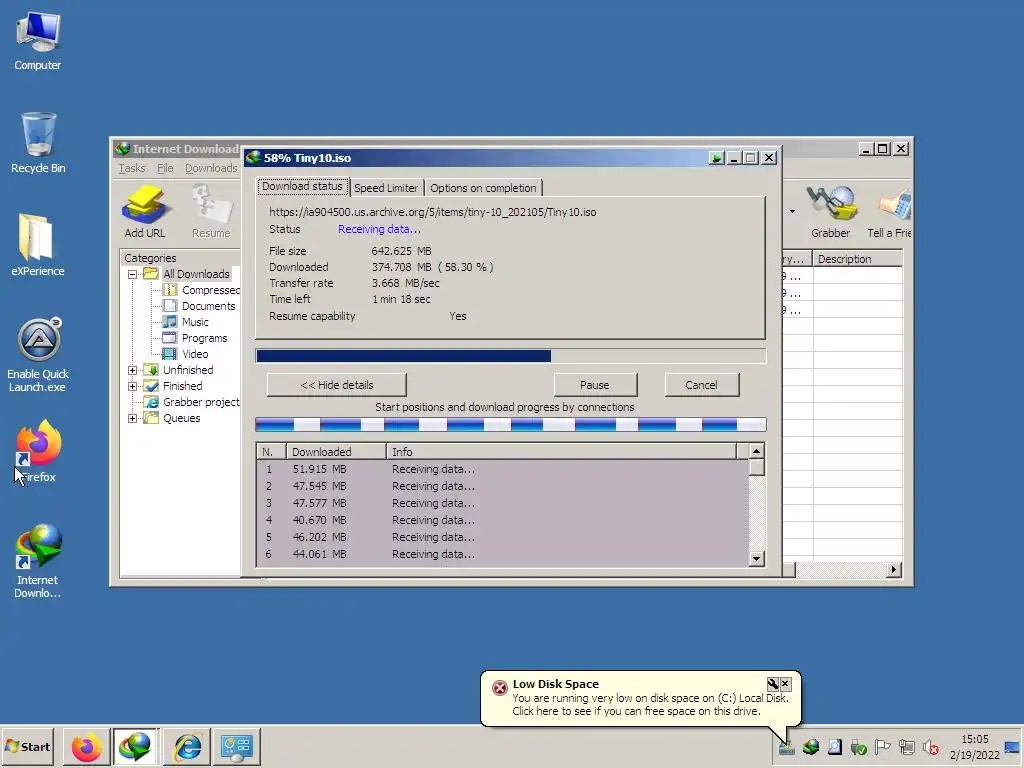Image resolution: width=1024 pixels, height=768 pixels.
Task: Select Enable Quick Launch.exe desktop icon
Action: coord(38,355)
